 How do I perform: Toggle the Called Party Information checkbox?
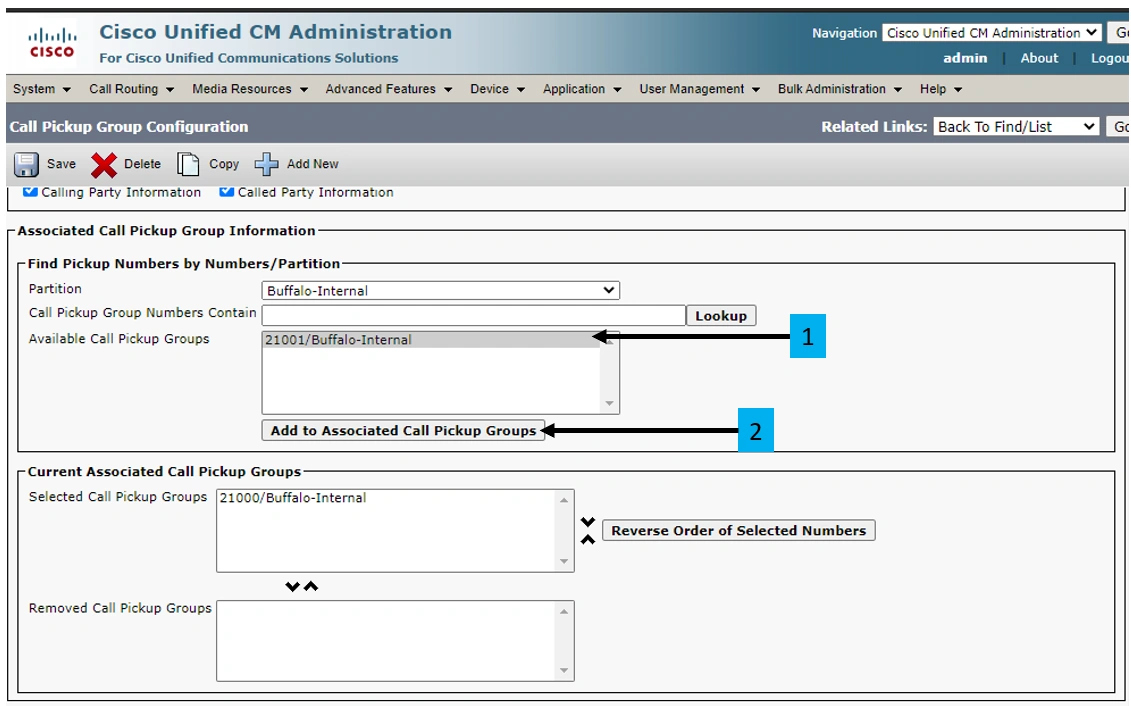(x=227, y=192)
